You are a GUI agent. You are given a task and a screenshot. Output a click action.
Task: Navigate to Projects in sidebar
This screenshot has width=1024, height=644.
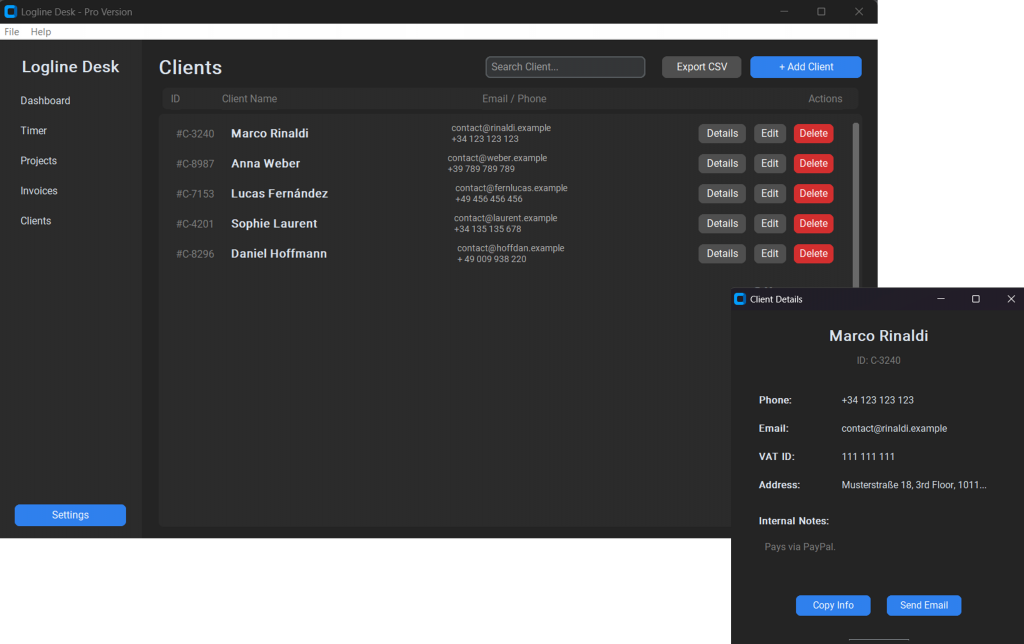[39, 161]
